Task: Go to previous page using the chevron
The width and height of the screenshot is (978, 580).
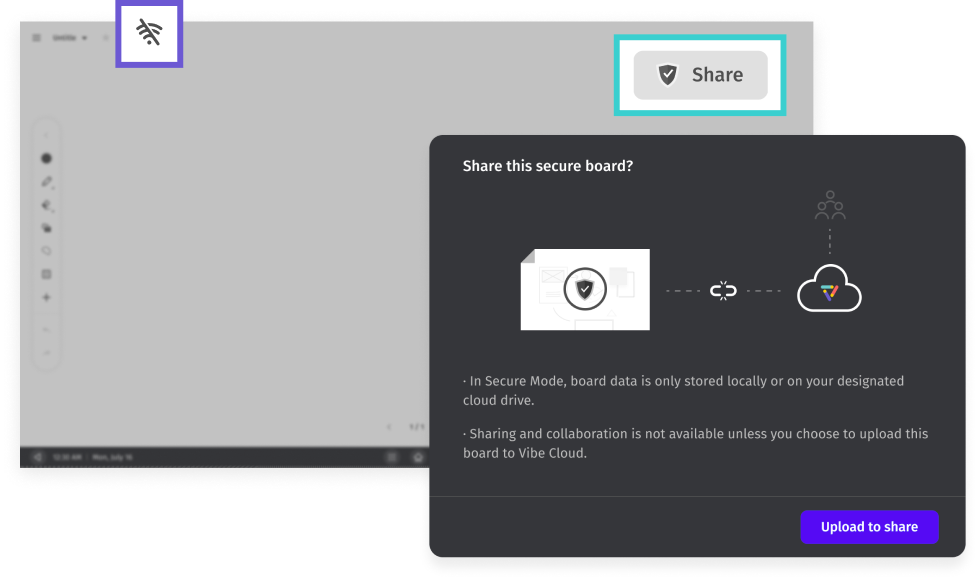Action: [389, 427]
